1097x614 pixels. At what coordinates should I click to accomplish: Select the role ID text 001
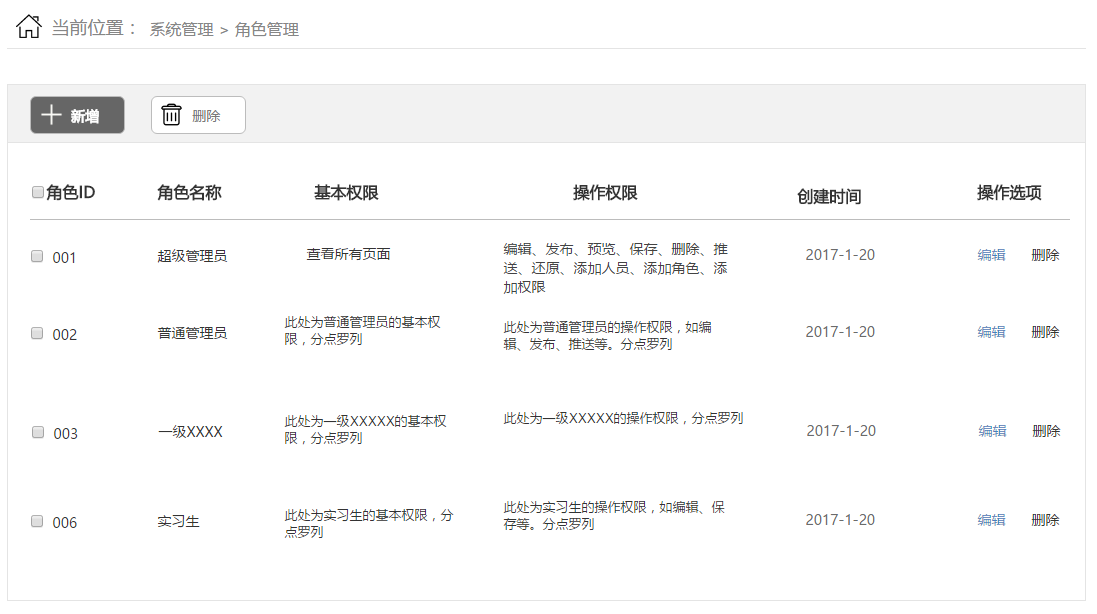64,257
